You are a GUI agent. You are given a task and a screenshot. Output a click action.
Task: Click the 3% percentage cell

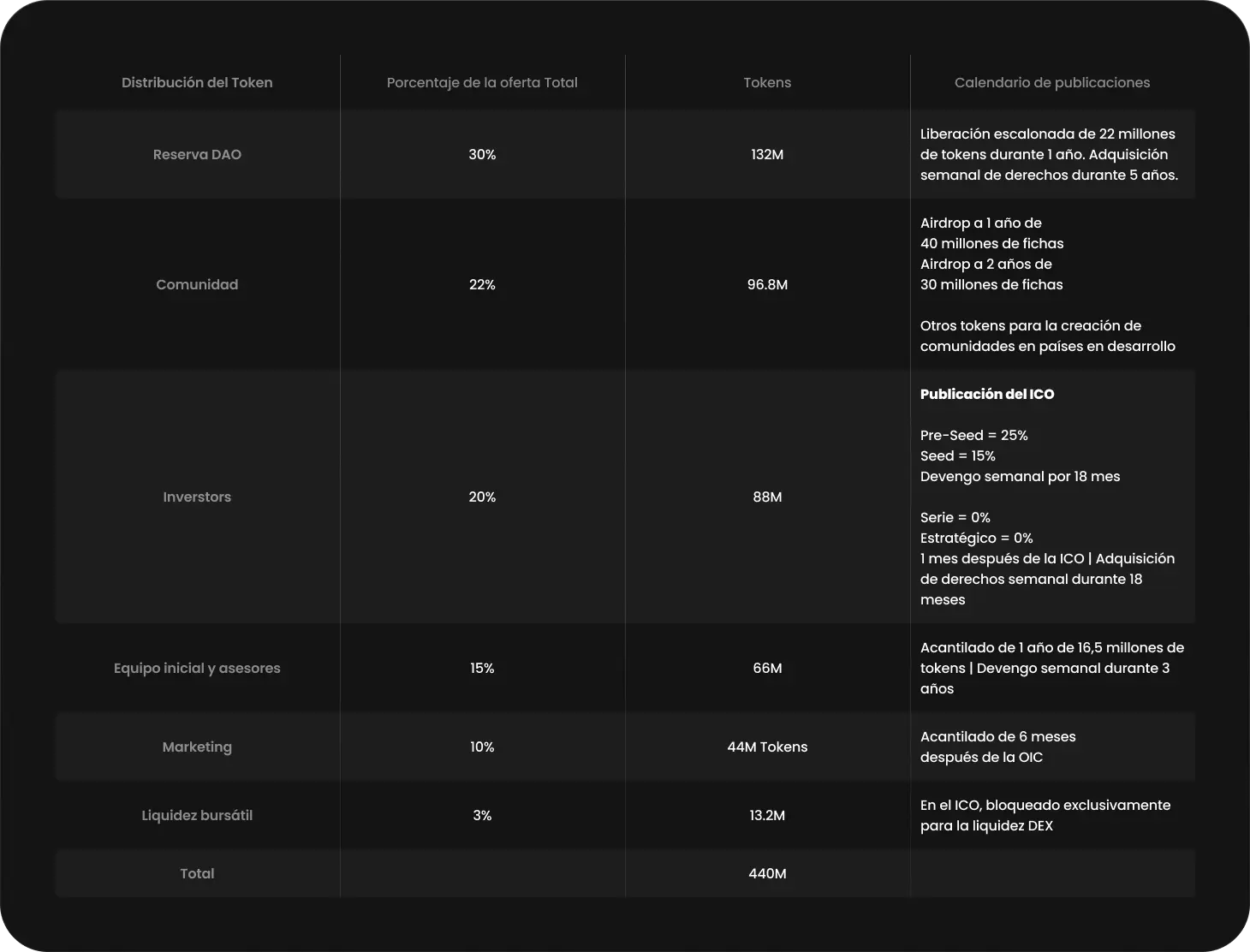pyautogui.click(x=482, y=816)
